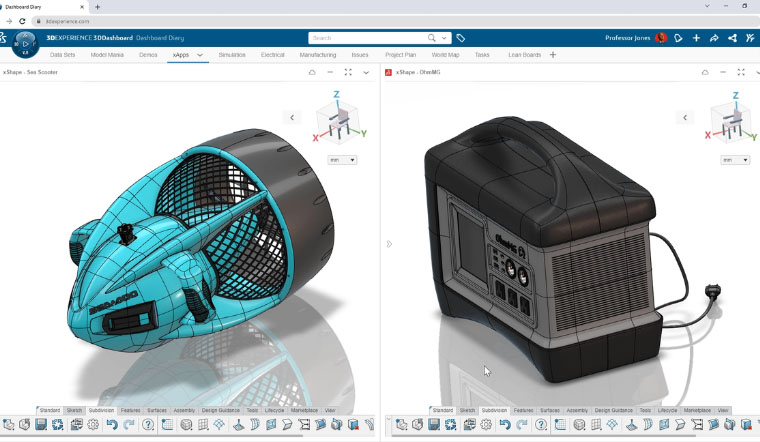Open the social network share icon
This screenshot has width=760, height=442.
click(732, 38)
